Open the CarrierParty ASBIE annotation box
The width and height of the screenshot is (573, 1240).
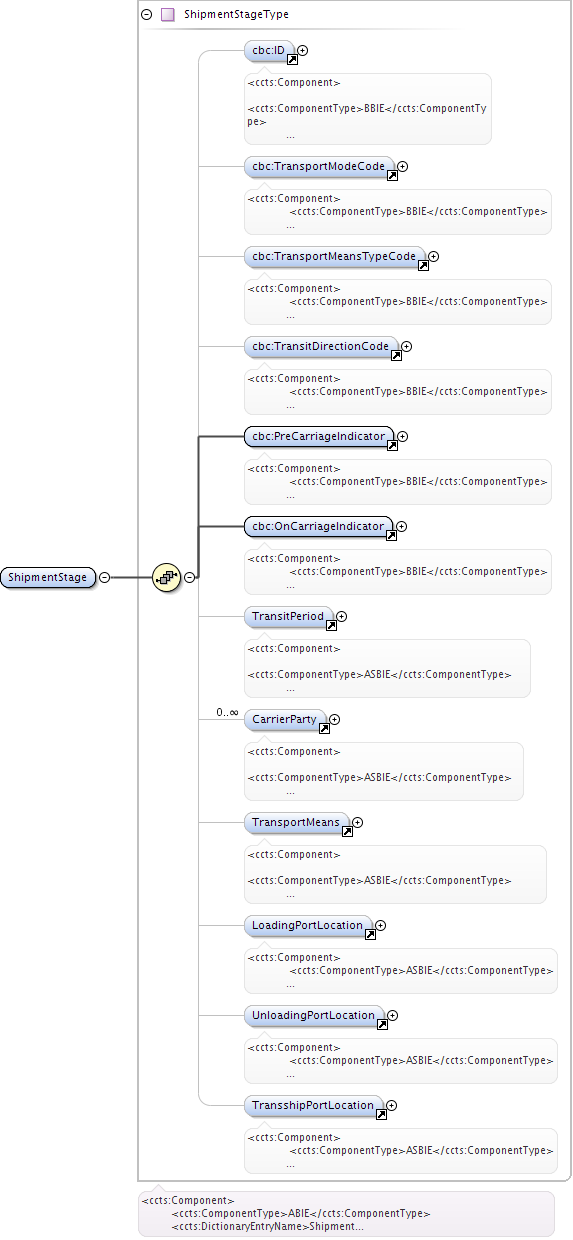[x=383, y=771]
